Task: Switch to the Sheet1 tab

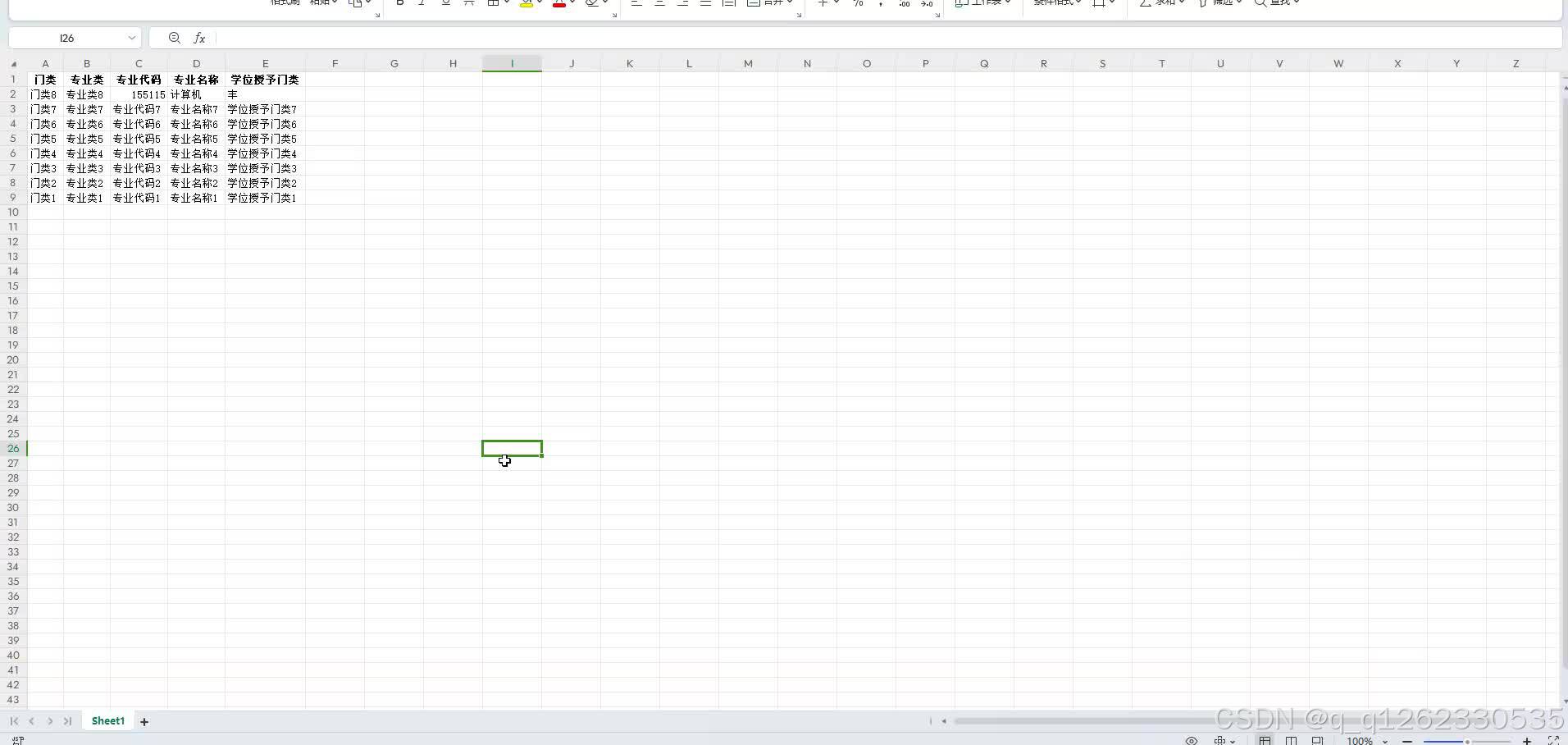Action: 108,721
